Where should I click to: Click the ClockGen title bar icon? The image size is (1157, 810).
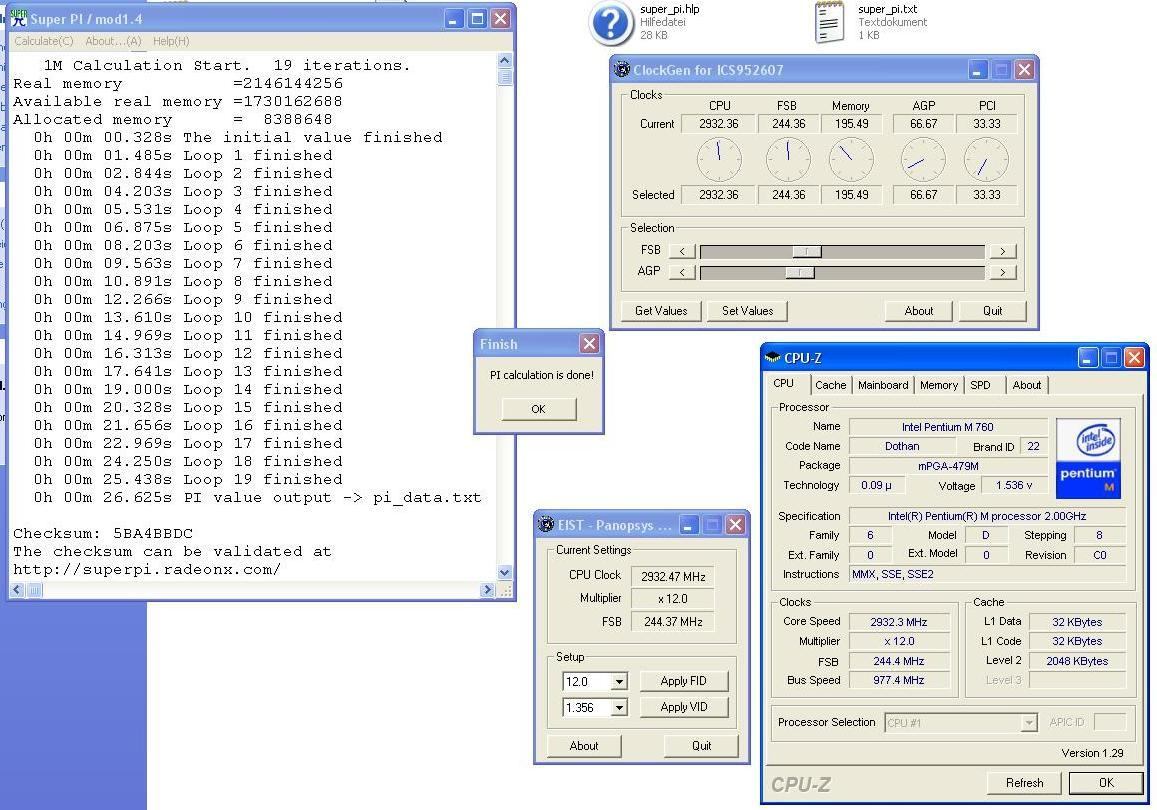(622, 69)
